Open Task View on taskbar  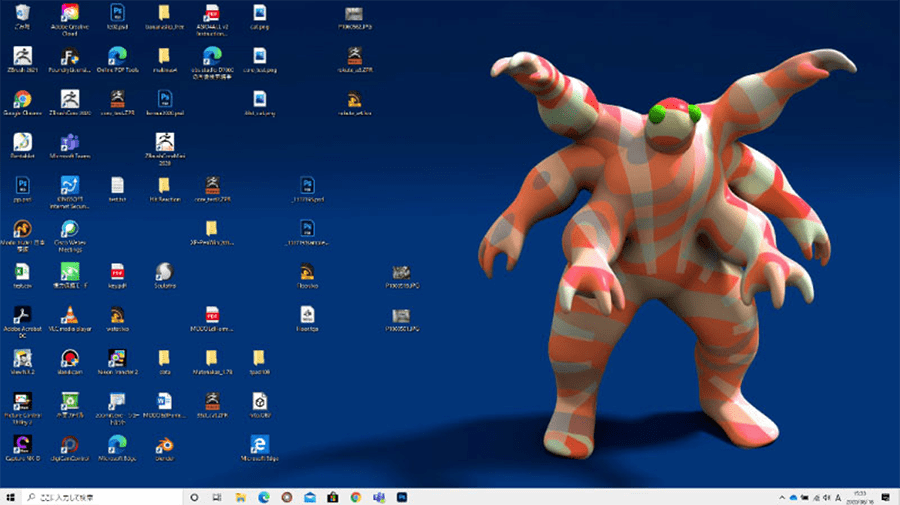[x=217, y=497]
